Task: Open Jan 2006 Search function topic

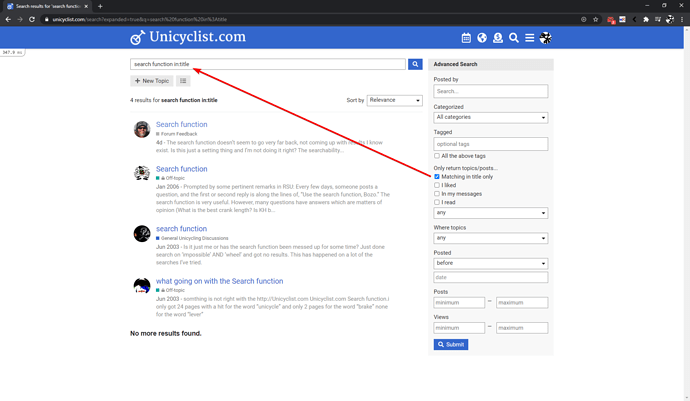Action: point(181,169)
